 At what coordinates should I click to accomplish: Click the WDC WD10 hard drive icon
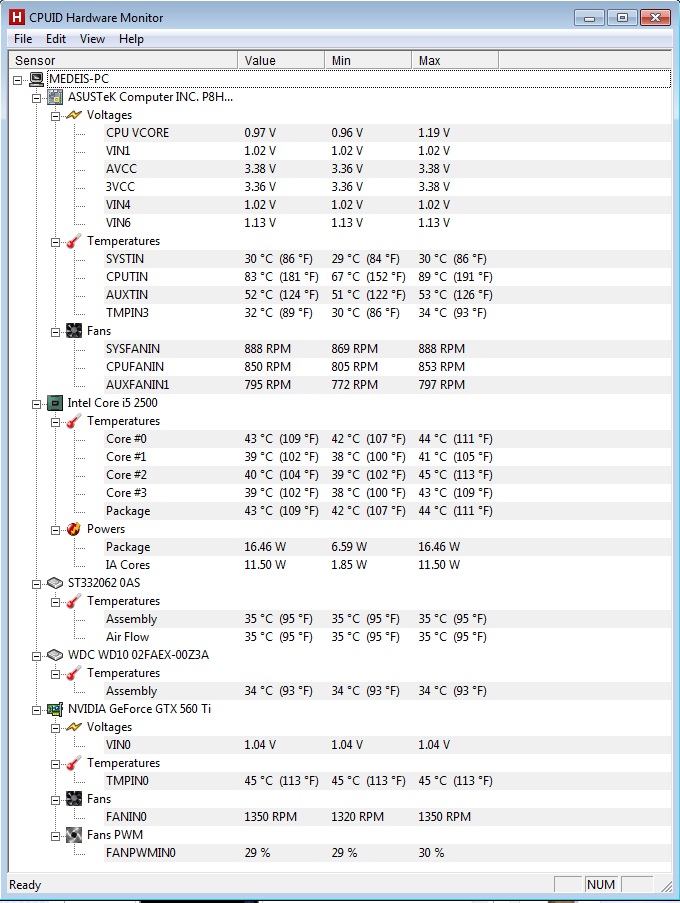[55, 655]
